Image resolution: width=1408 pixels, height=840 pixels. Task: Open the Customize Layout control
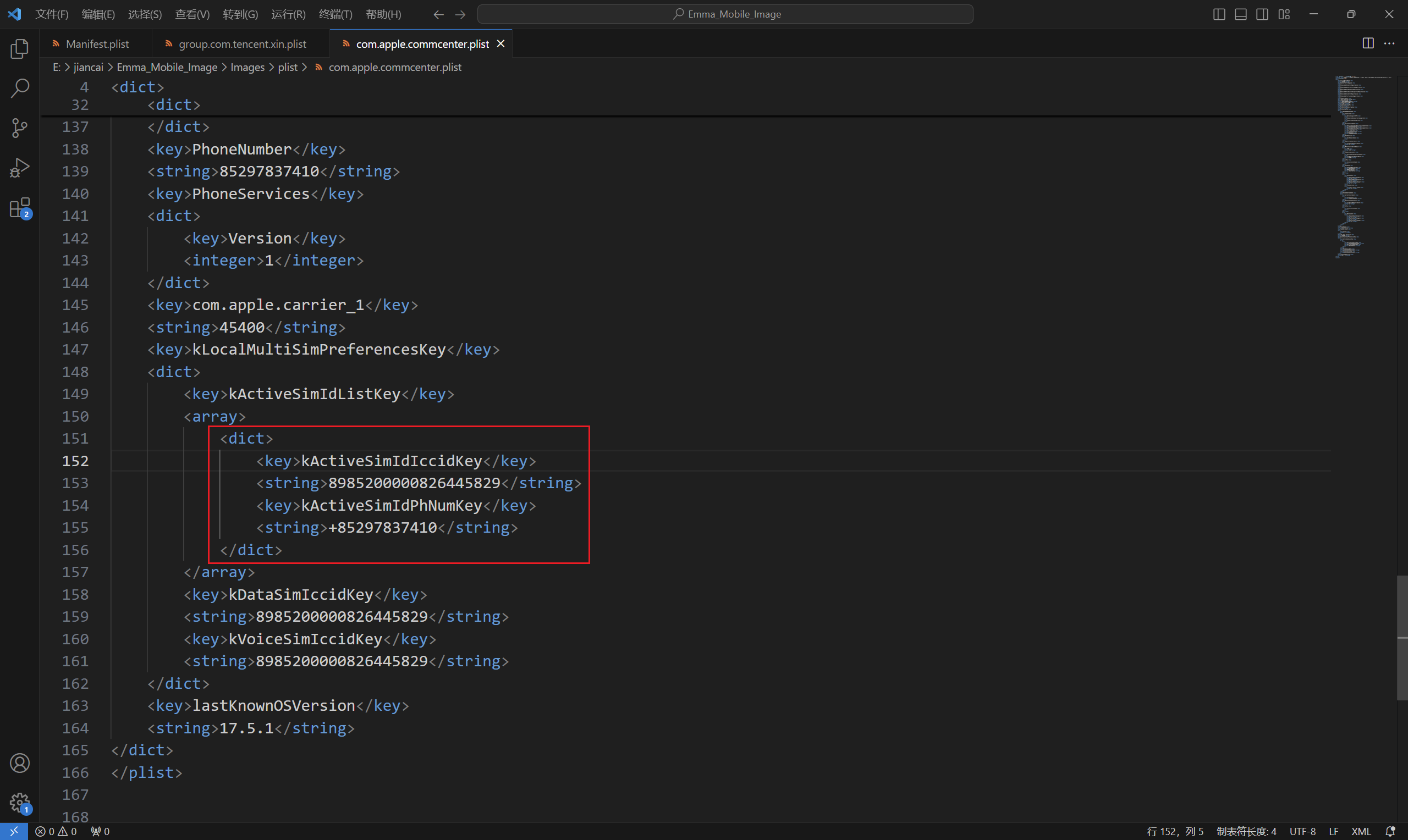click(x=1284, y=14)
